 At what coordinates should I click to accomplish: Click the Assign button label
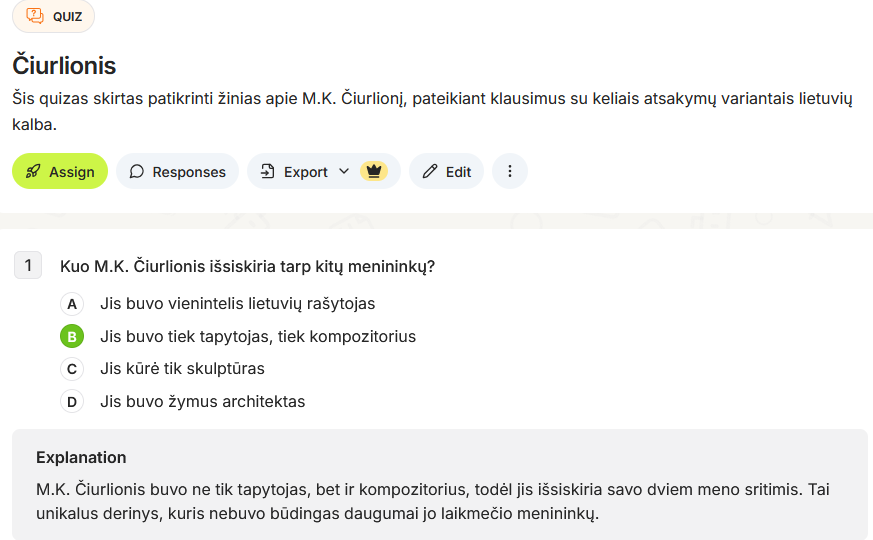point(72,172)
